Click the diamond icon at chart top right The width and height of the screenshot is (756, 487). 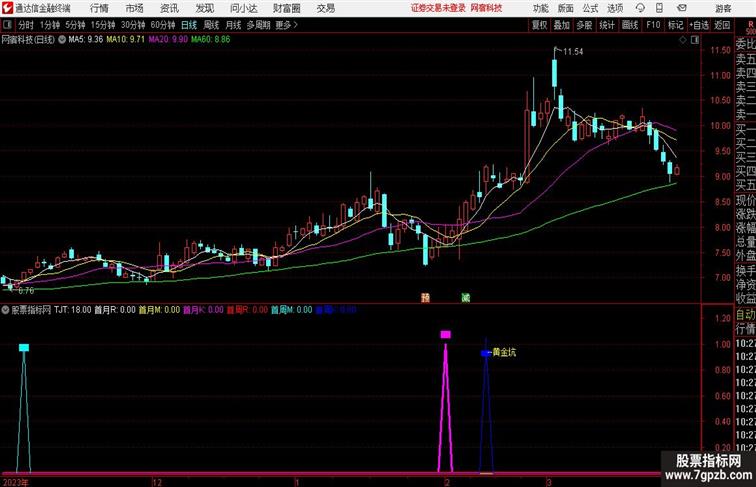pos(683,40)
